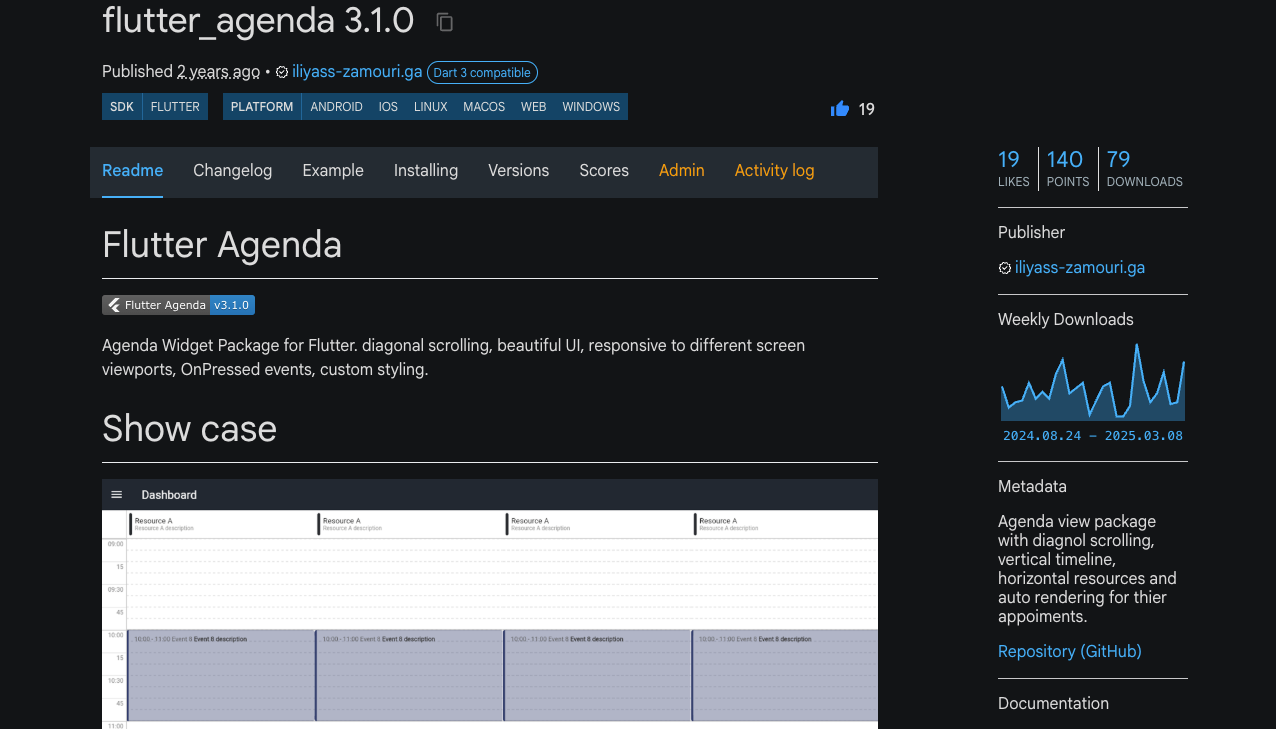Click the 140 POINTS score
Image resolution: width=1276 pixels, height=729 pixels.
coord(1067,168)
